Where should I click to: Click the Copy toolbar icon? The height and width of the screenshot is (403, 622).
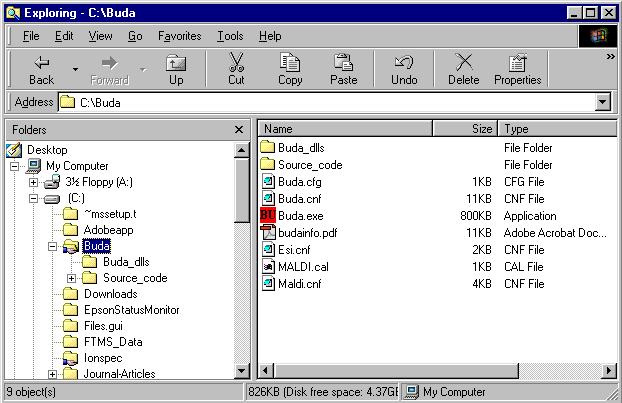click(290, 63)
